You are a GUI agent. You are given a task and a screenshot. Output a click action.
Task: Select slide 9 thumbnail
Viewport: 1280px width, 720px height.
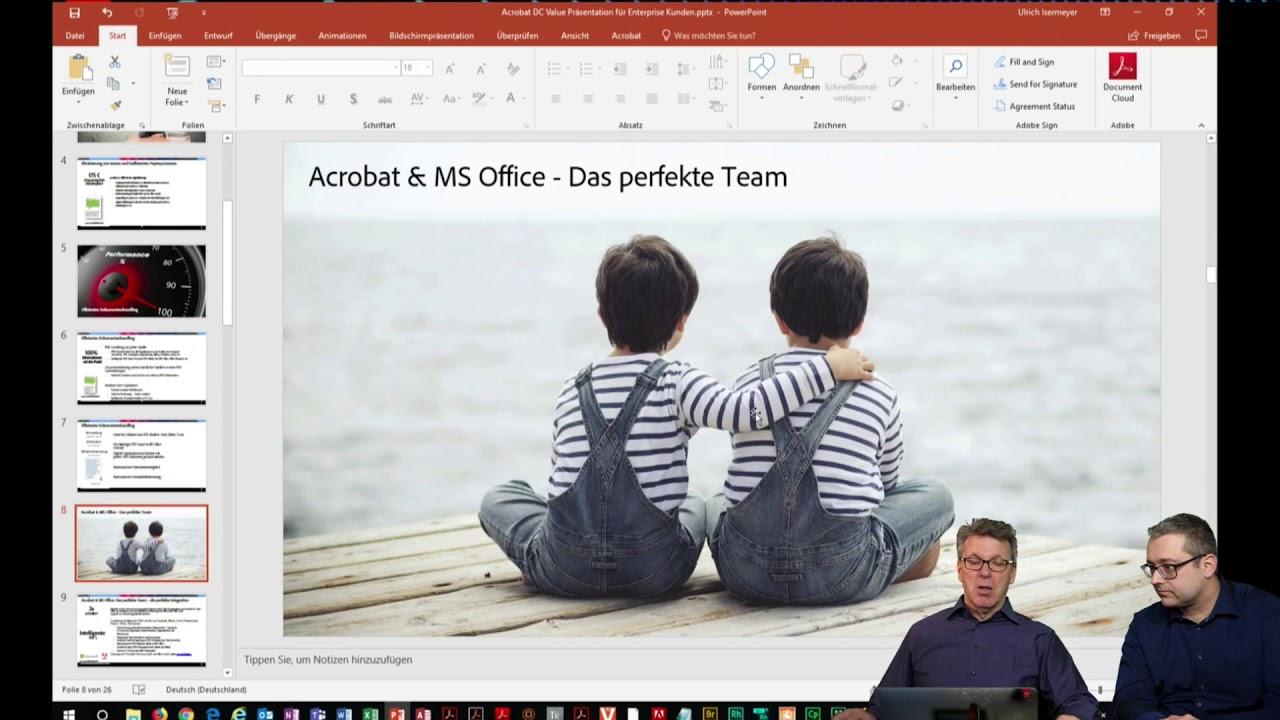(141, 630)
